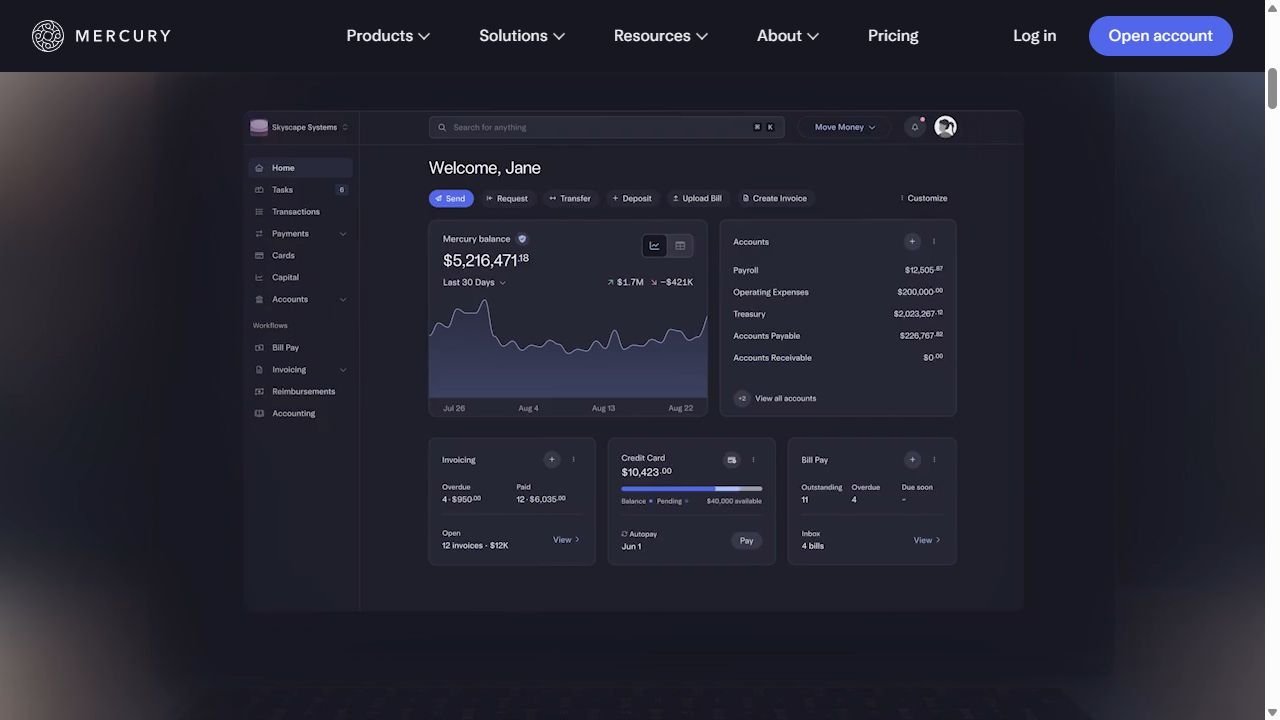Add a new account with the Accounts plus icon

[912, 241]
